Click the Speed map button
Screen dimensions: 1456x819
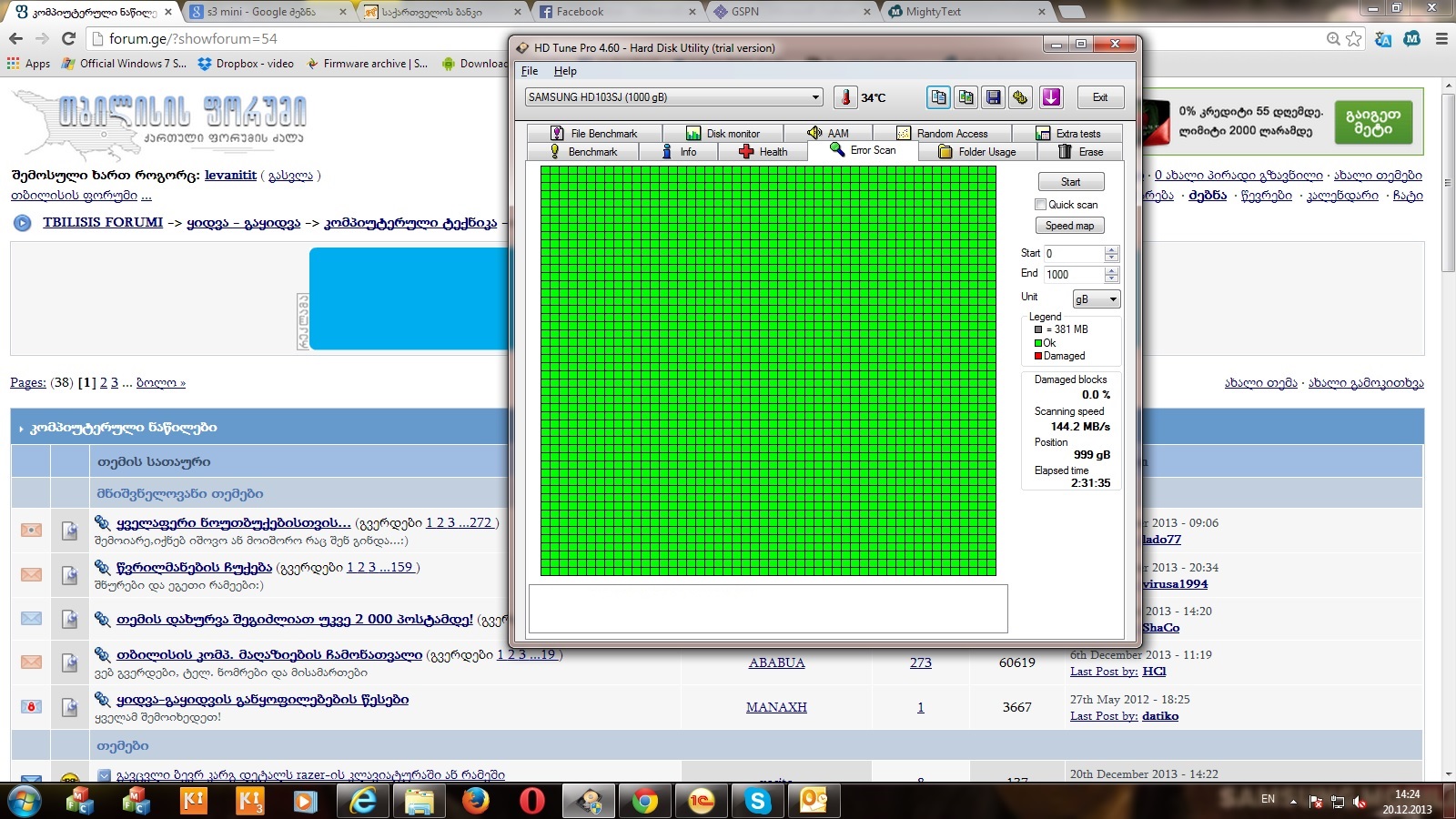click(1070, 226)
